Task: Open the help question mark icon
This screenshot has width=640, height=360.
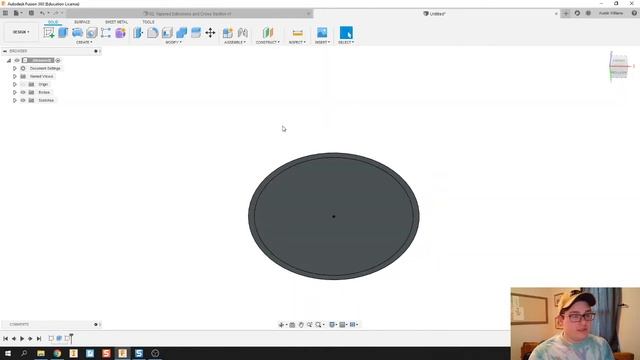Action: click(634, 13)
